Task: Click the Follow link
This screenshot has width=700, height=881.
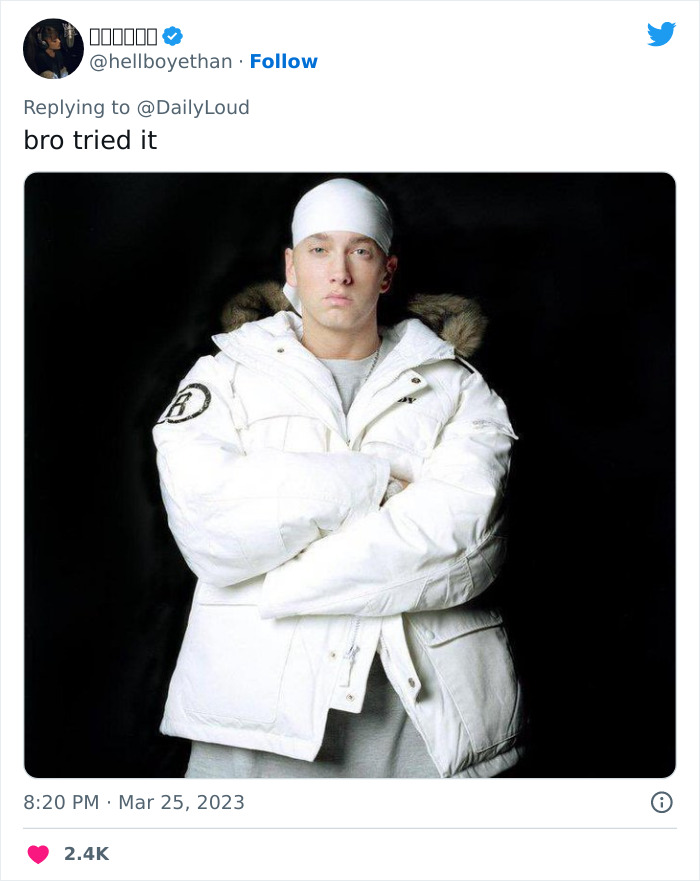Action: (x=284, y=61)
